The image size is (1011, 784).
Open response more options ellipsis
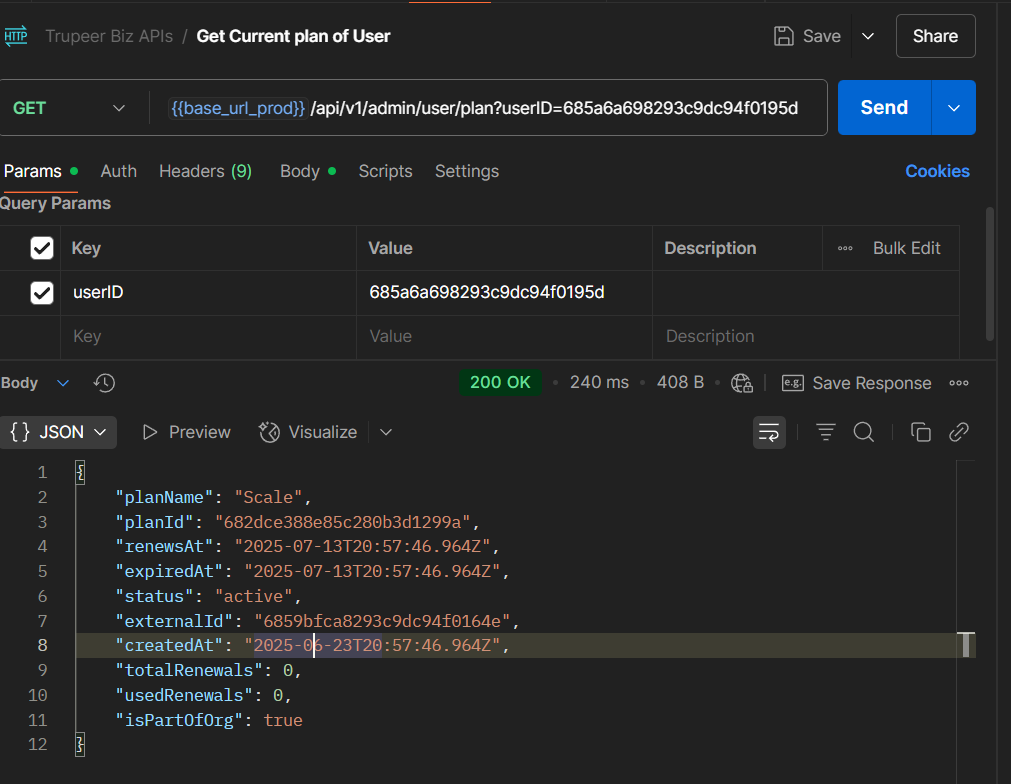pyautogui.click(x=958, y=383)
